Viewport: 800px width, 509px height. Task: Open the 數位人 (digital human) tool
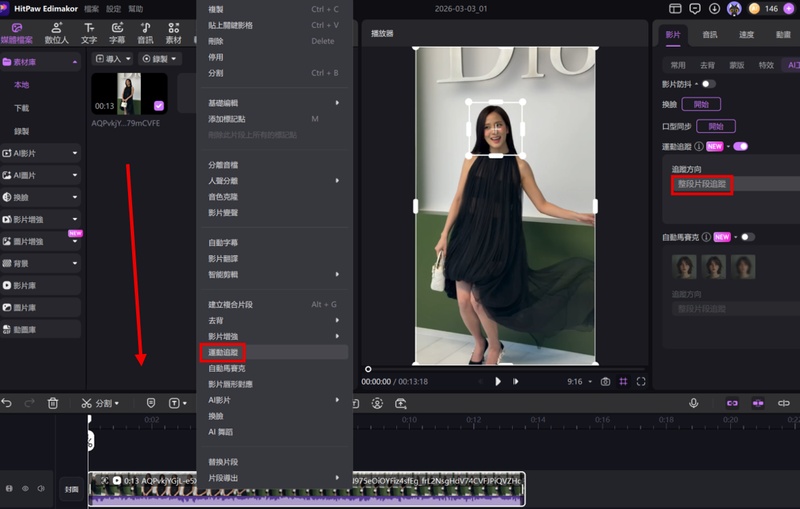click(x=55, y=32)
